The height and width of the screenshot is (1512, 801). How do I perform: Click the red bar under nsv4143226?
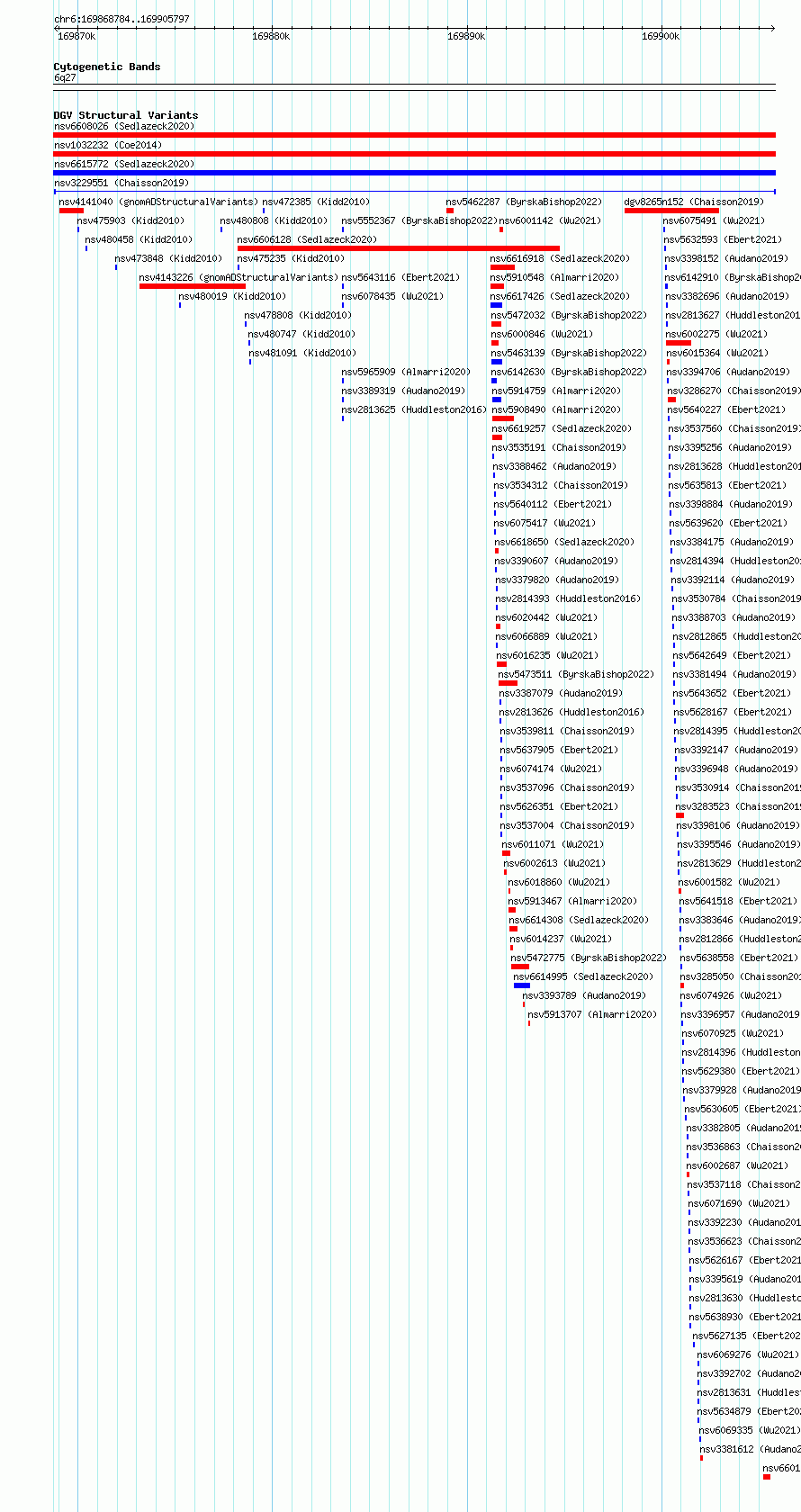(193, 286)
